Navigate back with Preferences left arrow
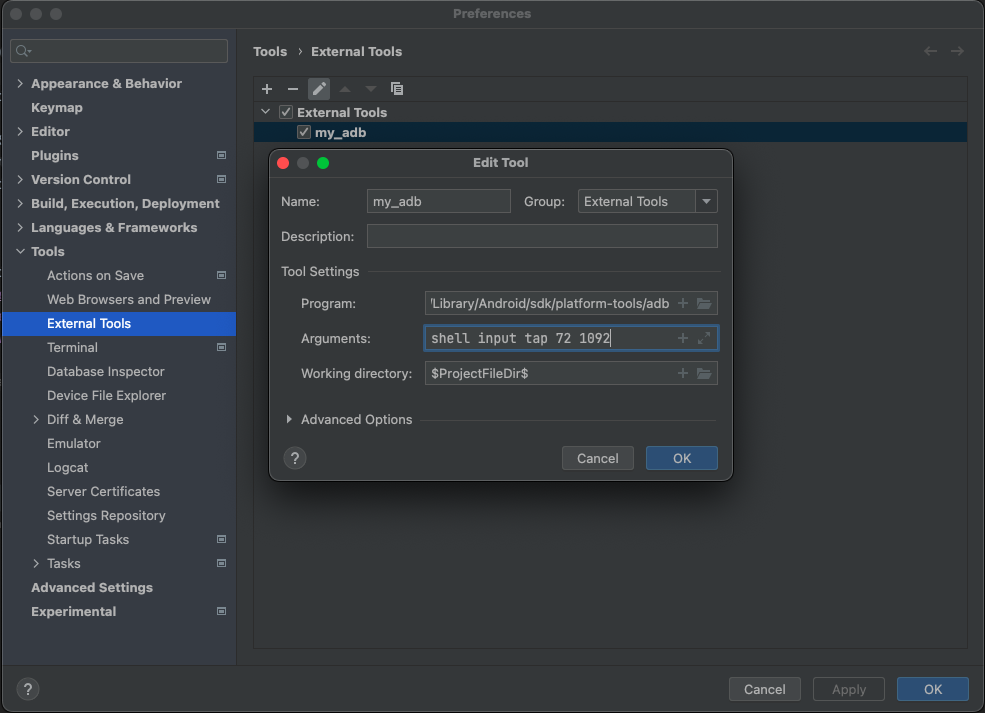985x713 pixels. pos(930,51)
